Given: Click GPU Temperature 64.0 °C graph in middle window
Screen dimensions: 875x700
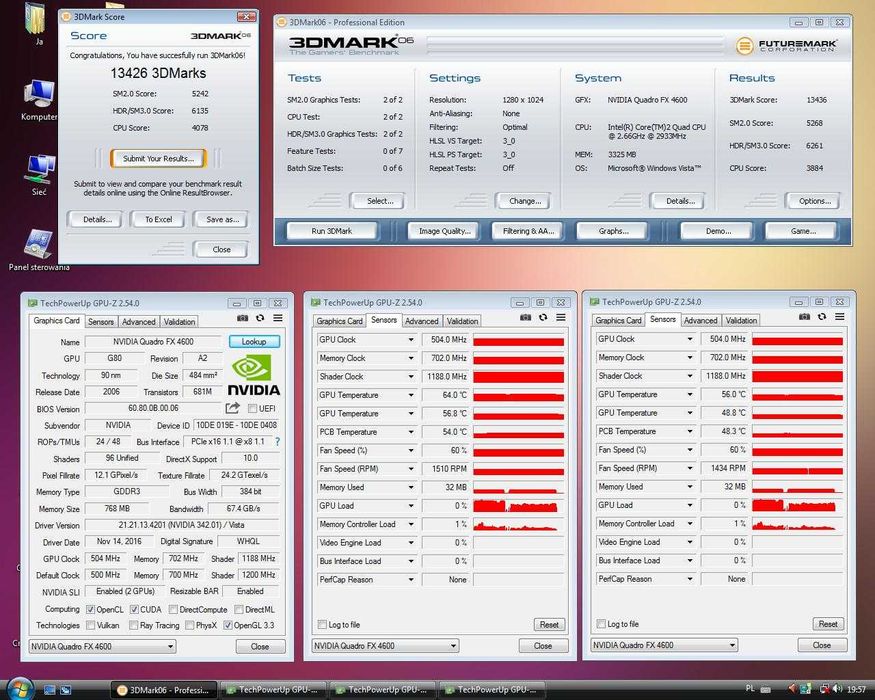Looking at the screenshot, I should (518, 395).
